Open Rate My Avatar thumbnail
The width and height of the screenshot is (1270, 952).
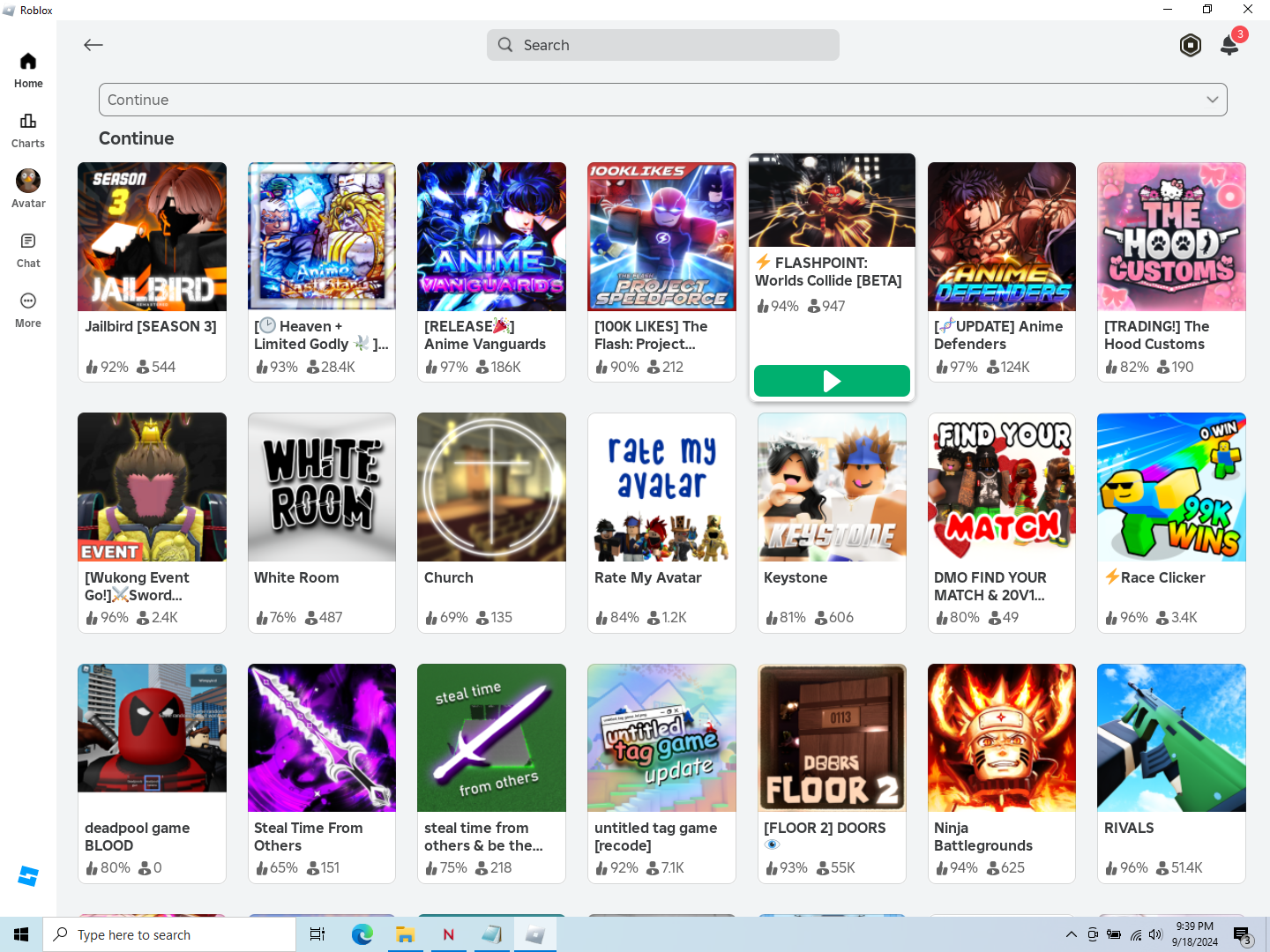[661, 487]
